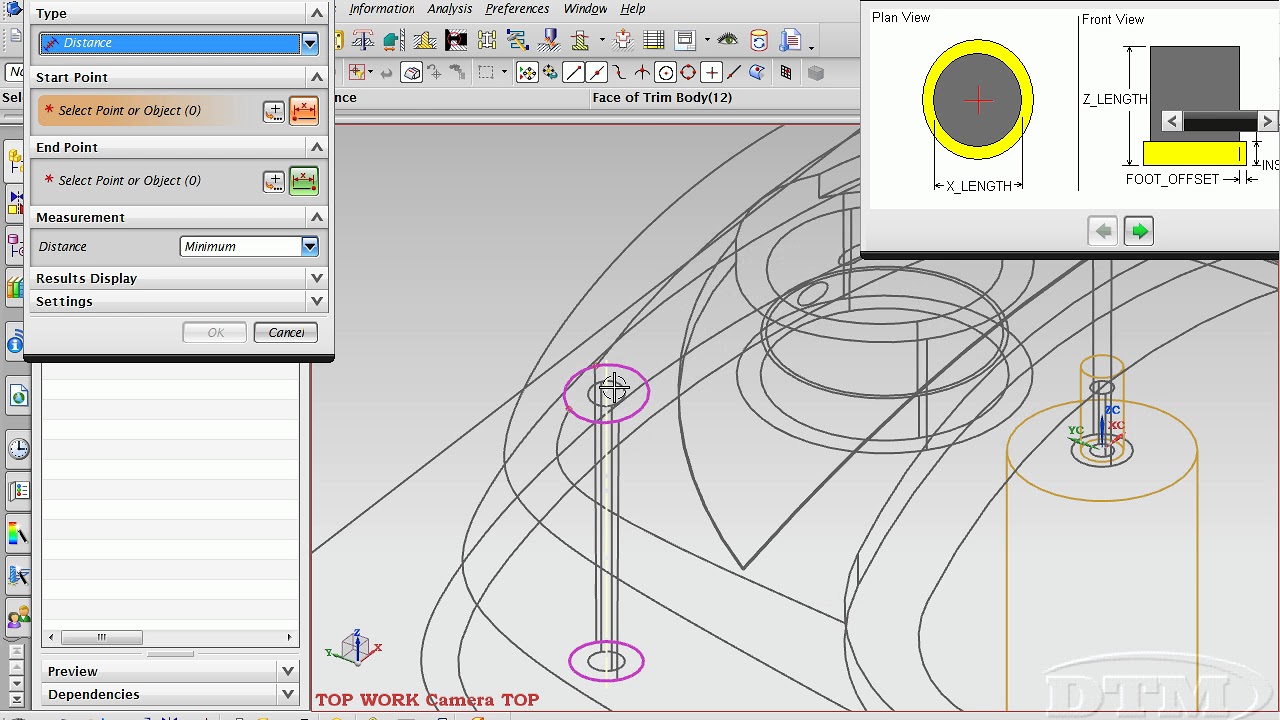Click the Cancel button
Screen dimensions: 1280x720
tap(285, 332)
